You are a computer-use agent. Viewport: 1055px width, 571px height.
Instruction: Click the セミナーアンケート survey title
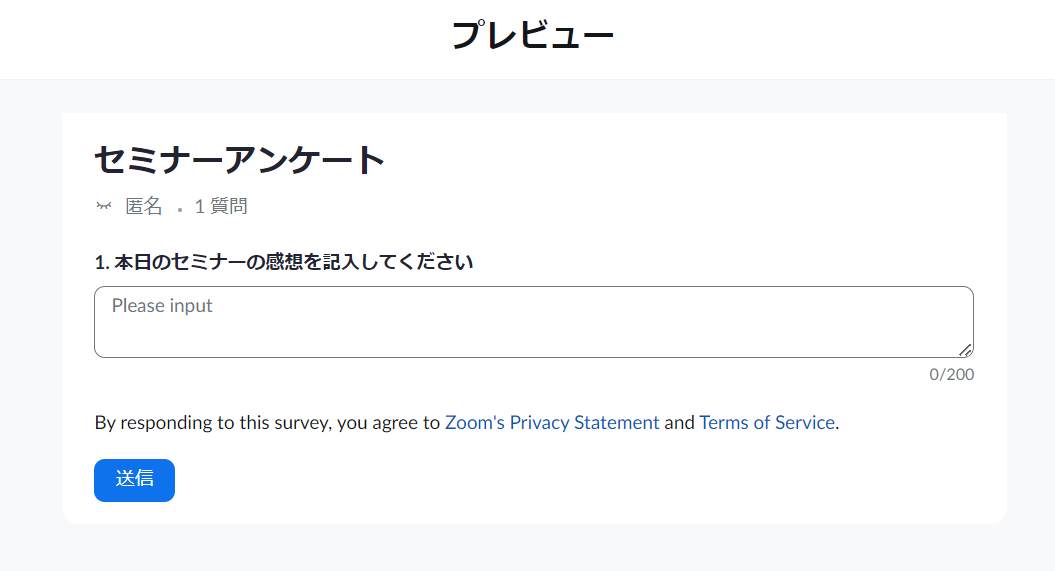point(240,160)
